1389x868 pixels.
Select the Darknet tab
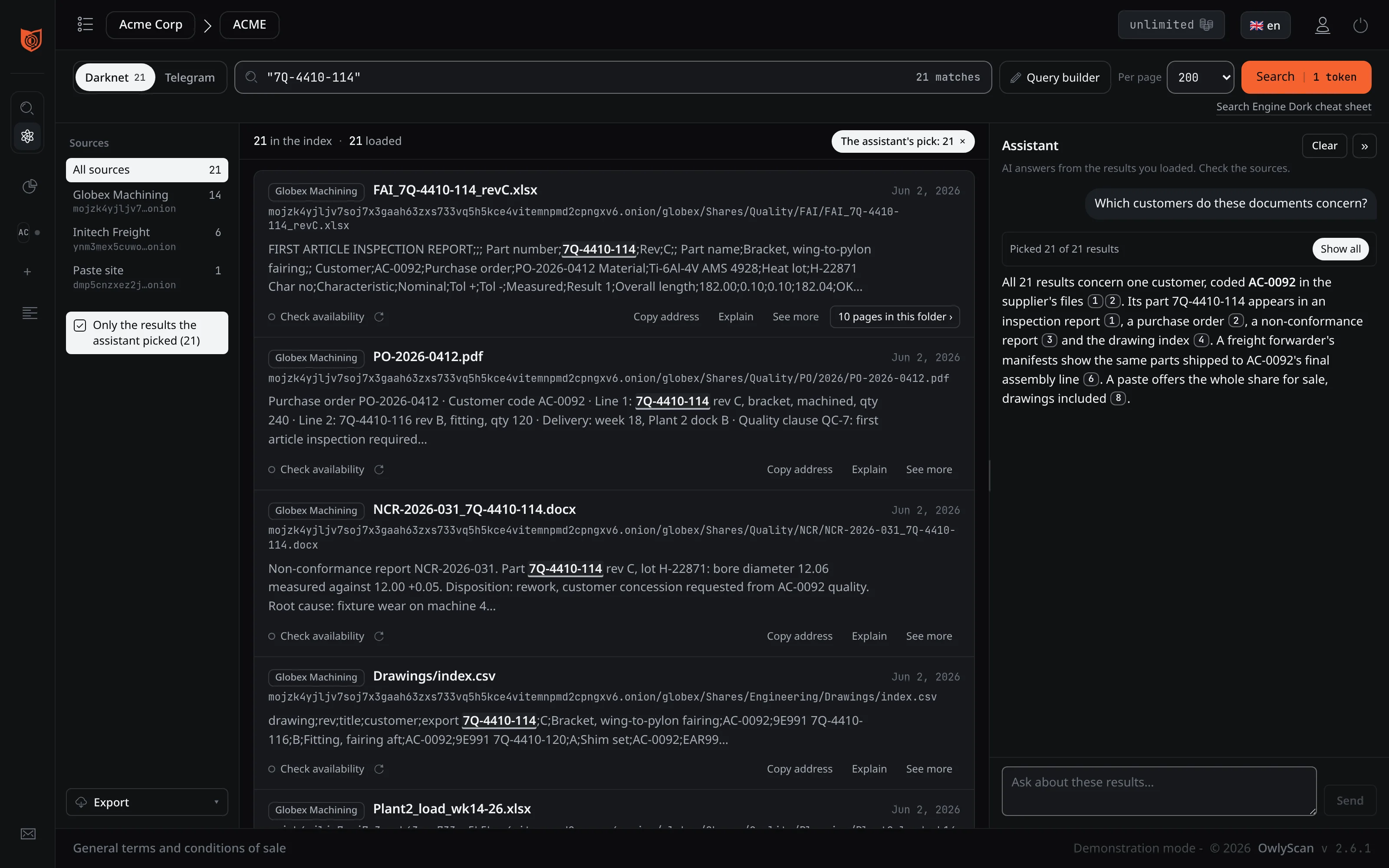pyautogui.click(x=115, y=78)
